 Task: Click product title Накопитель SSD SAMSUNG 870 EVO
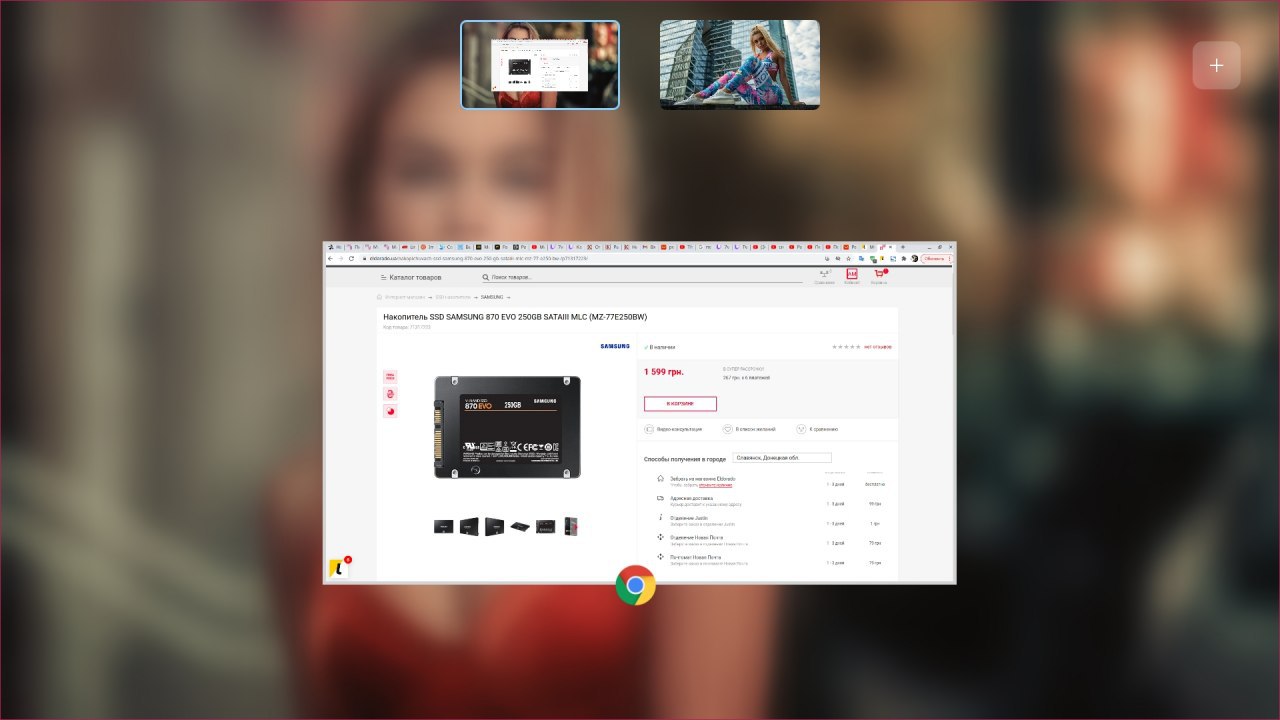[x=515, y=317]
